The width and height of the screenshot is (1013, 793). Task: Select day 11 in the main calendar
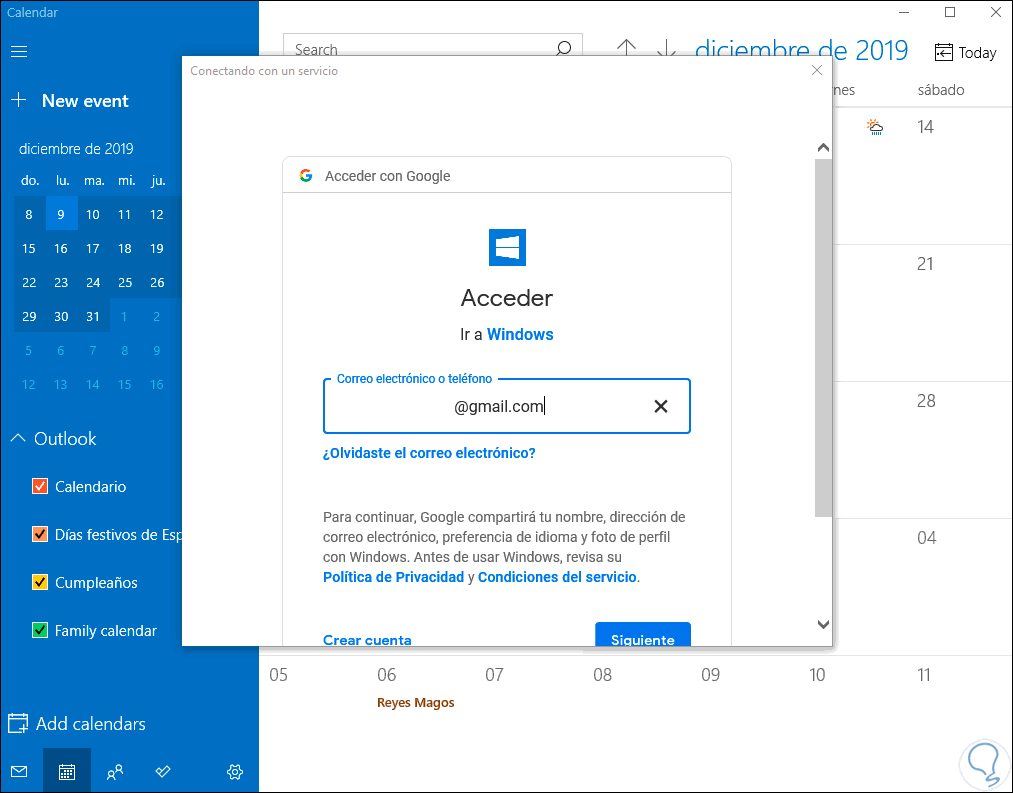point(924,675)
